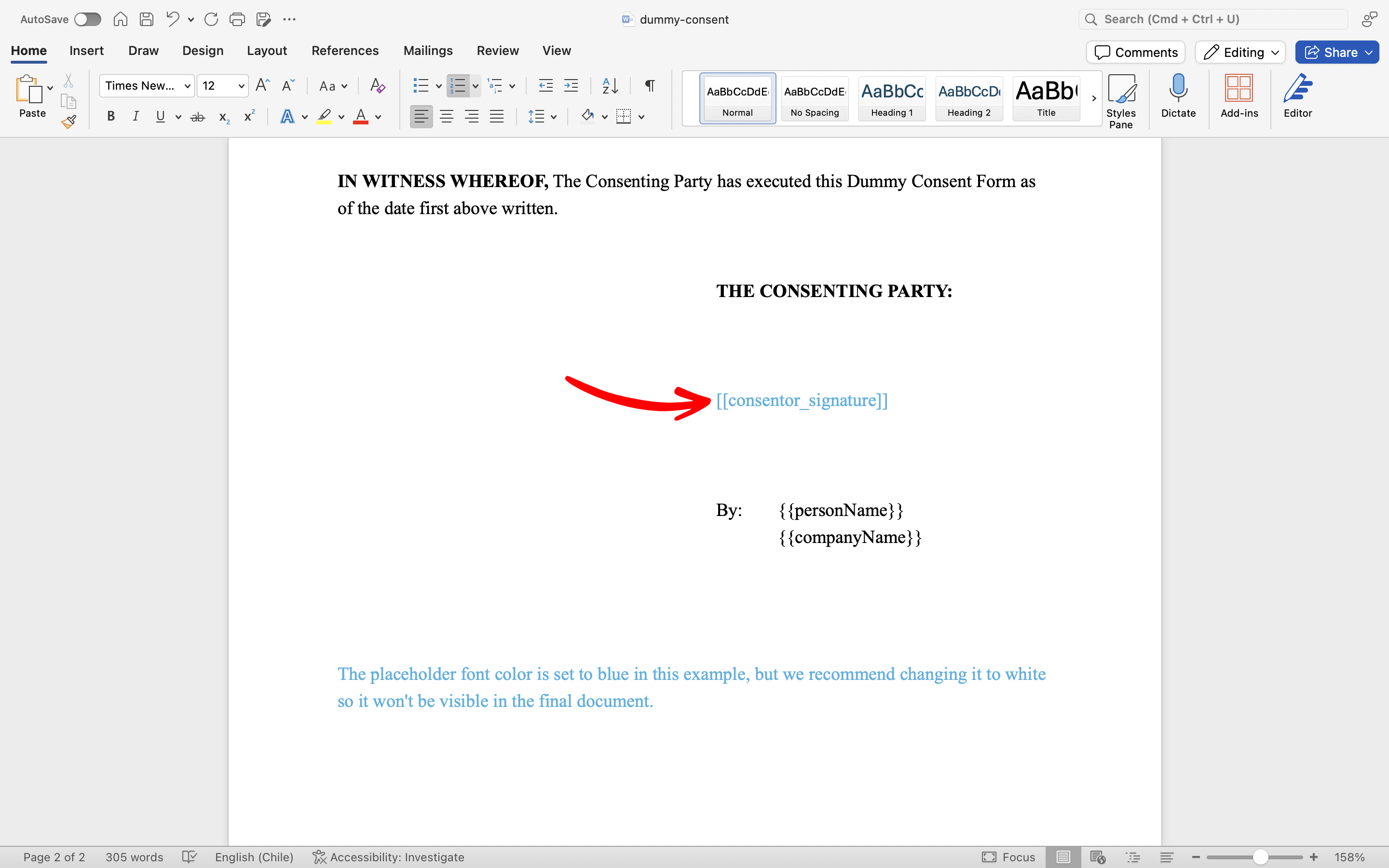This screenshot has height=868, width=1389.
Task: Open the Editing mode dropdown
Action: click(1240, 52)
